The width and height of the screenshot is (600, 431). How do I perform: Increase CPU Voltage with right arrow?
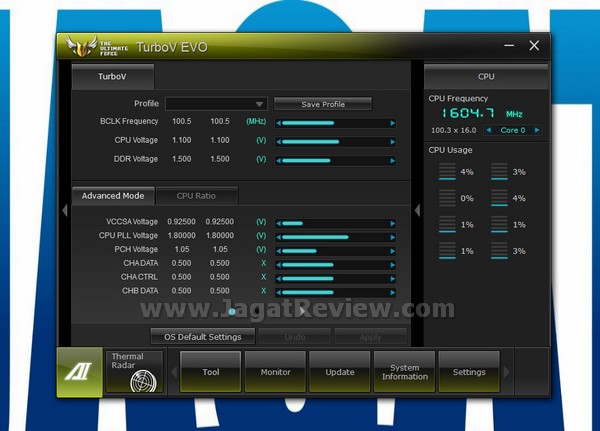point(392,142)
